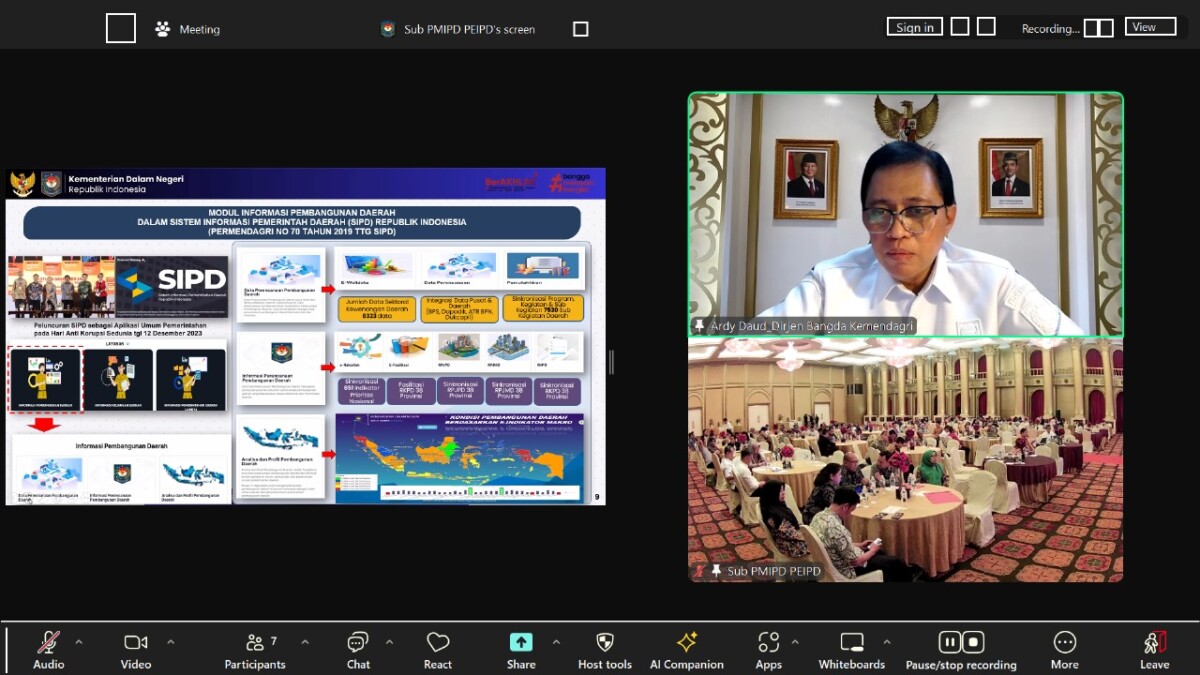
Task: Pause or stop the recording in the toolbar
Action: click(961, 642)
